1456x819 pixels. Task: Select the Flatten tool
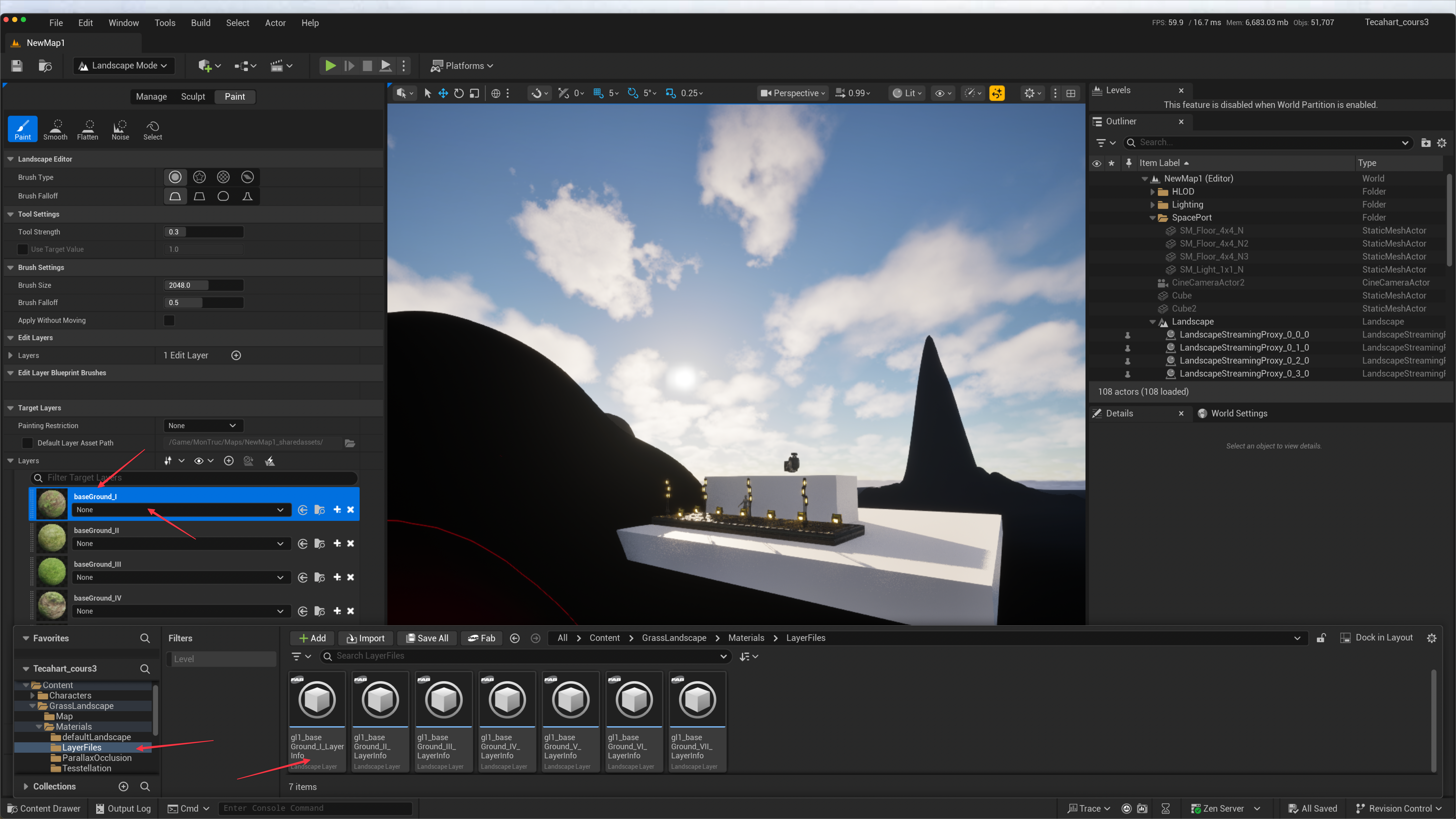coord(88,129)
